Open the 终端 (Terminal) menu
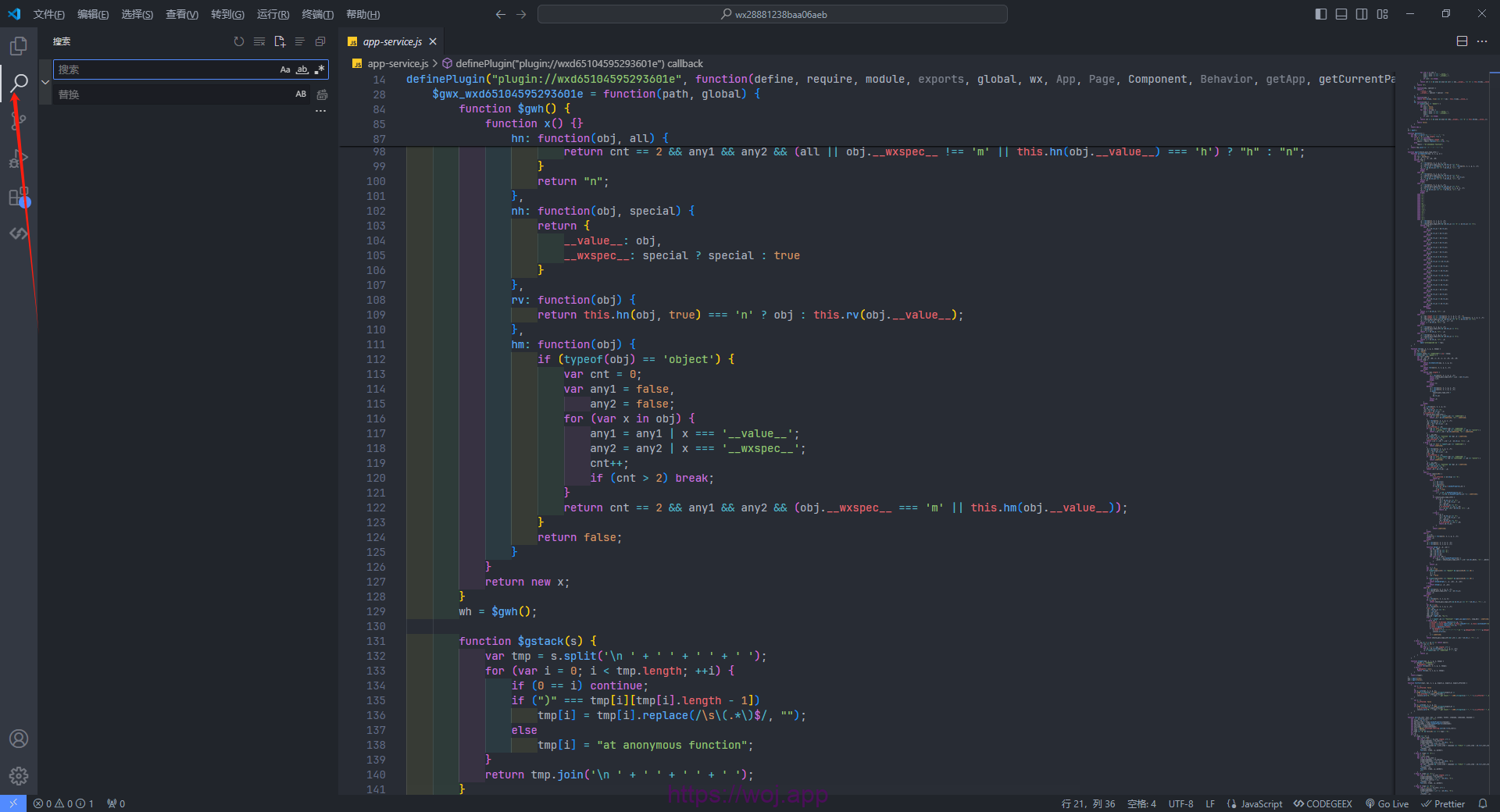 pyautogui.click(x=317, y=14)
